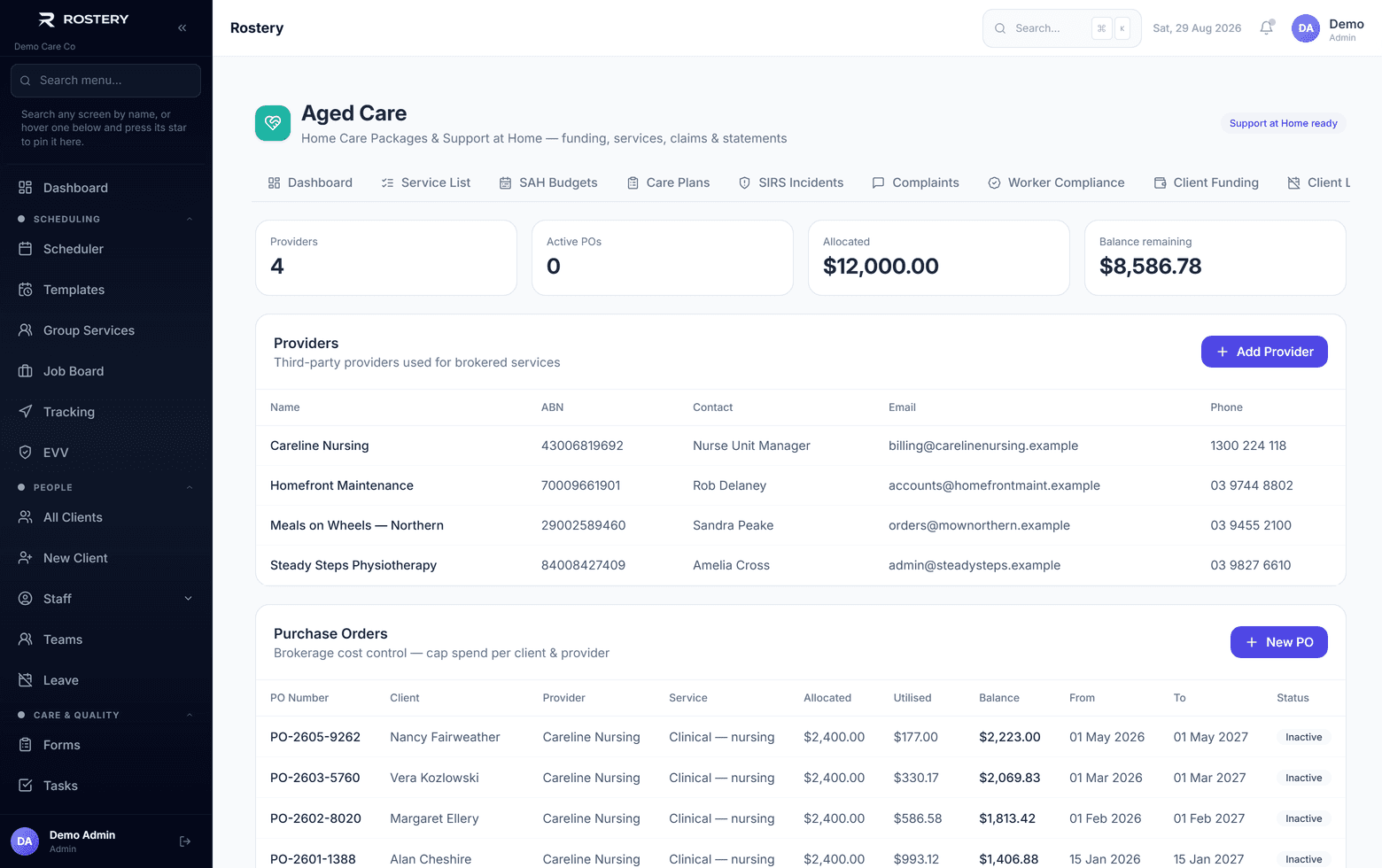Open EVV shield icon in sidebar
Viewport: 1382px width, 868px height.
coord(26,453)
